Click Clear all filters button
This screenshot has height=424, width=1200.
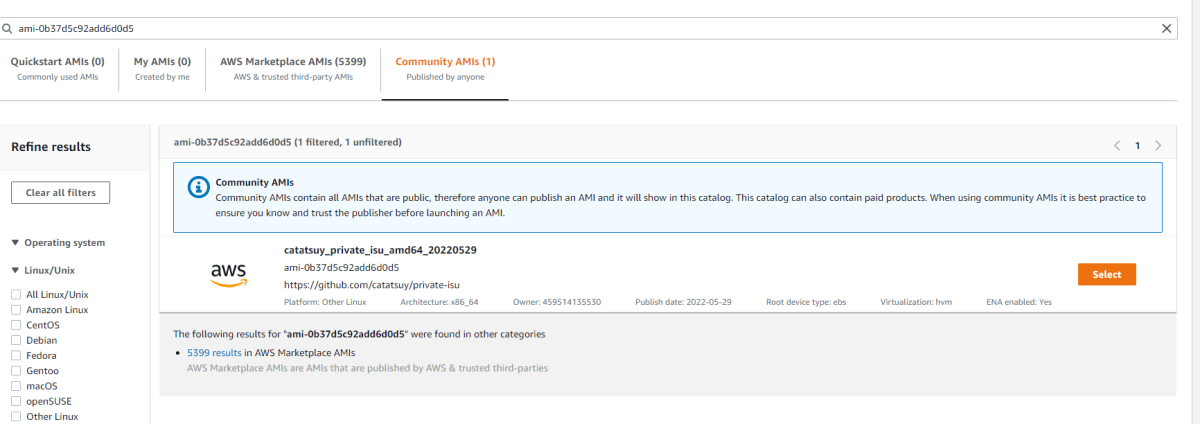pyautogui.click(x=60, y=192)
